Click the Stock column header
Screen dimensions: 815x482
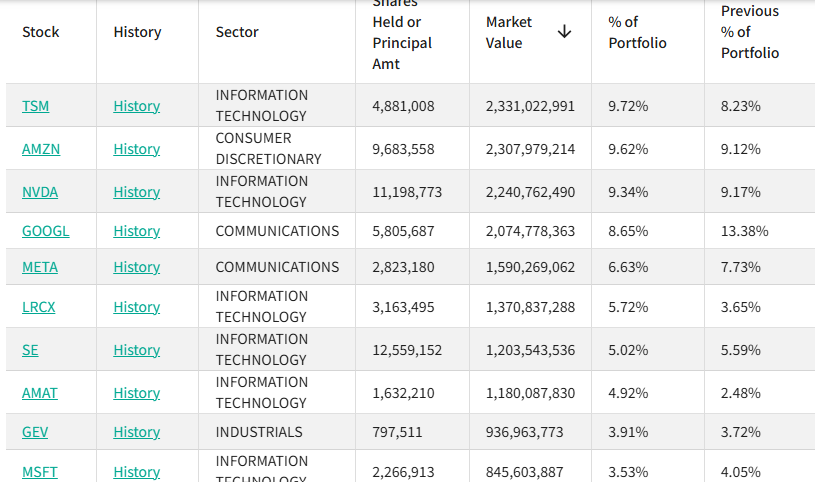[41, 32]
